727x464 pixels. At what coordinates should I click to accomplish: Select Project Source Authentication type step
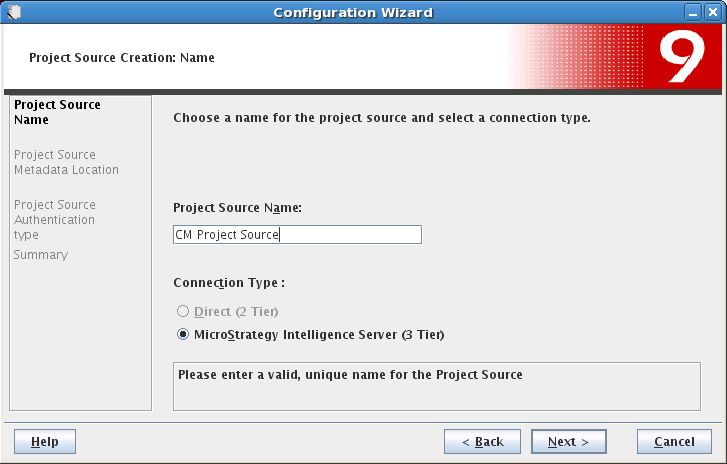55,220
